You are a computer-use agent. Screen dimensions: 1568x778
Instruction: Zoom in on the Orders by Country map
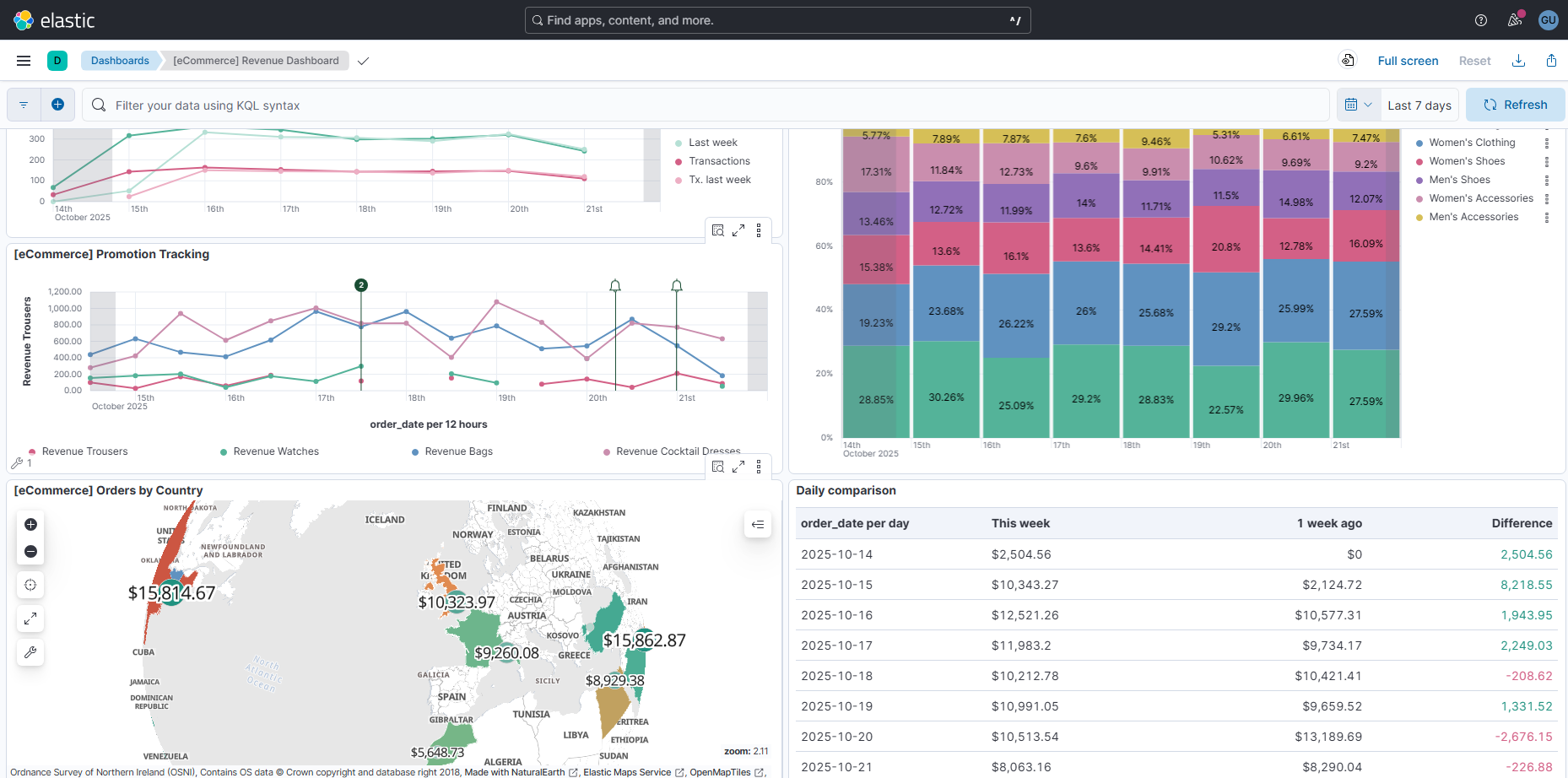(x=30, y=524)
